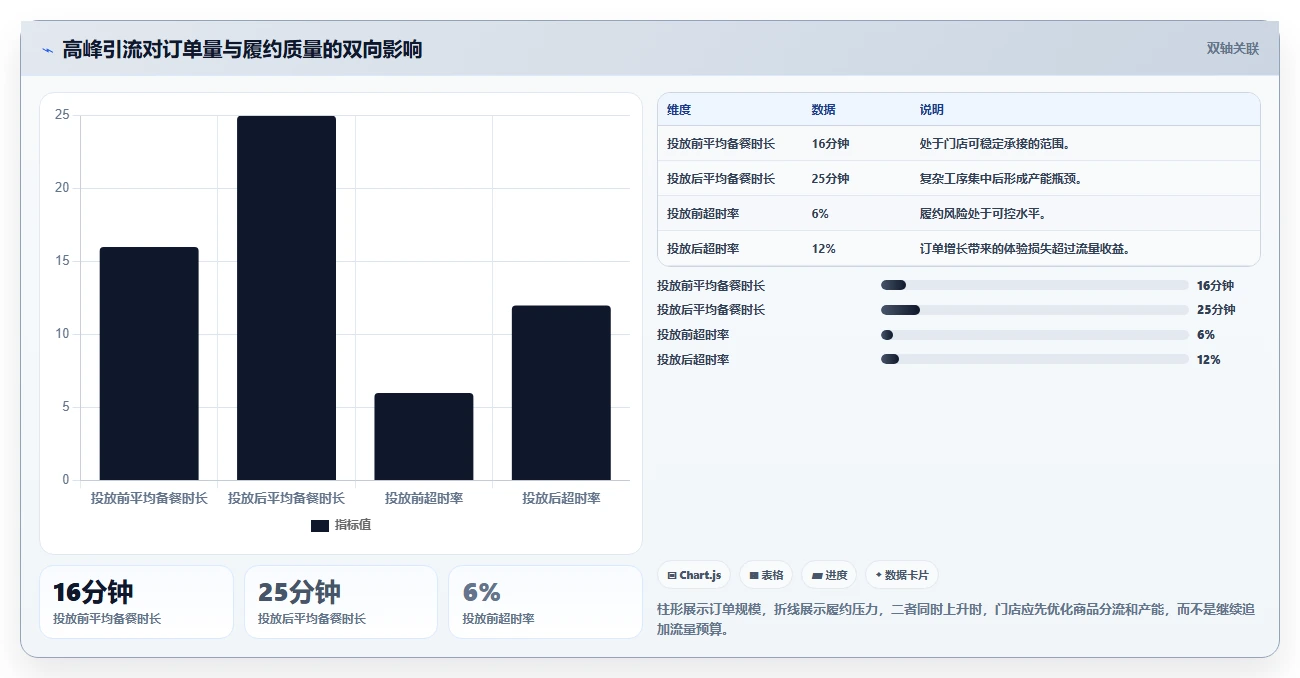The width and height of the screenshot is (1300, 678).
Task: Click the summary paragraph starting 柱形展示订单规模
Action: click(956, 619)
